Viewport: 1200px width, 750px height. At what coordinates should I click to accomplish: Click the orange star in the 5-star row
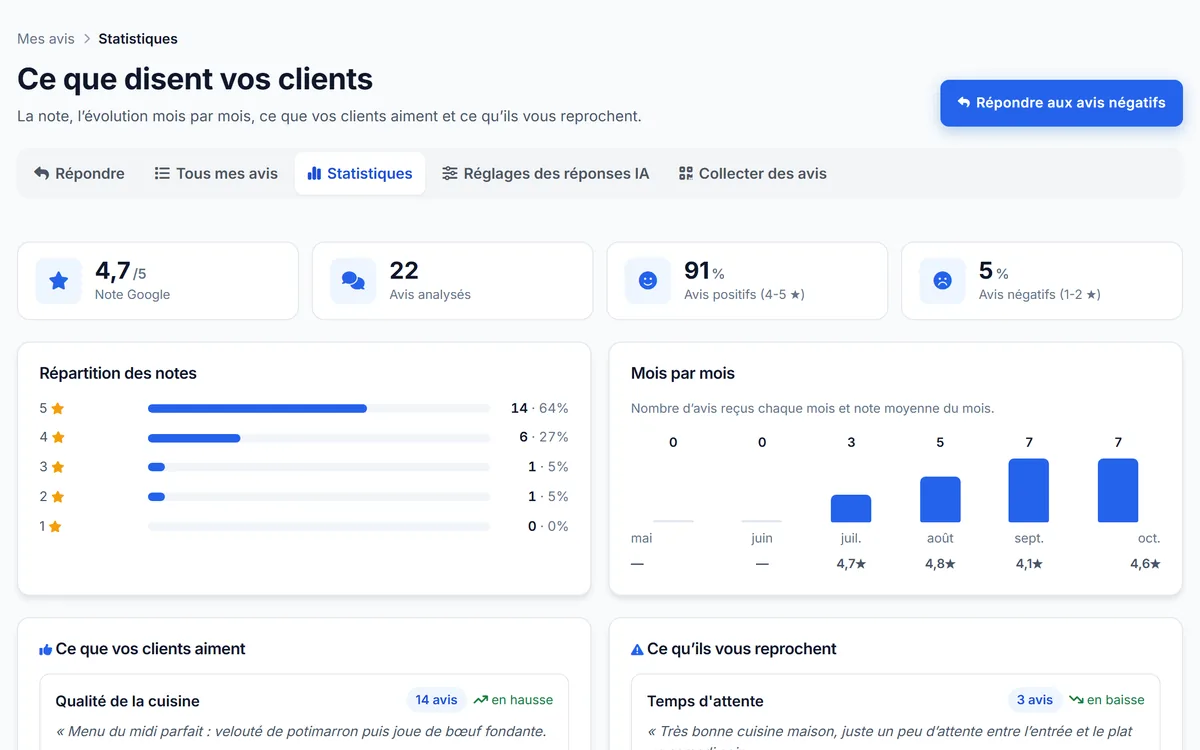point(58,408)
